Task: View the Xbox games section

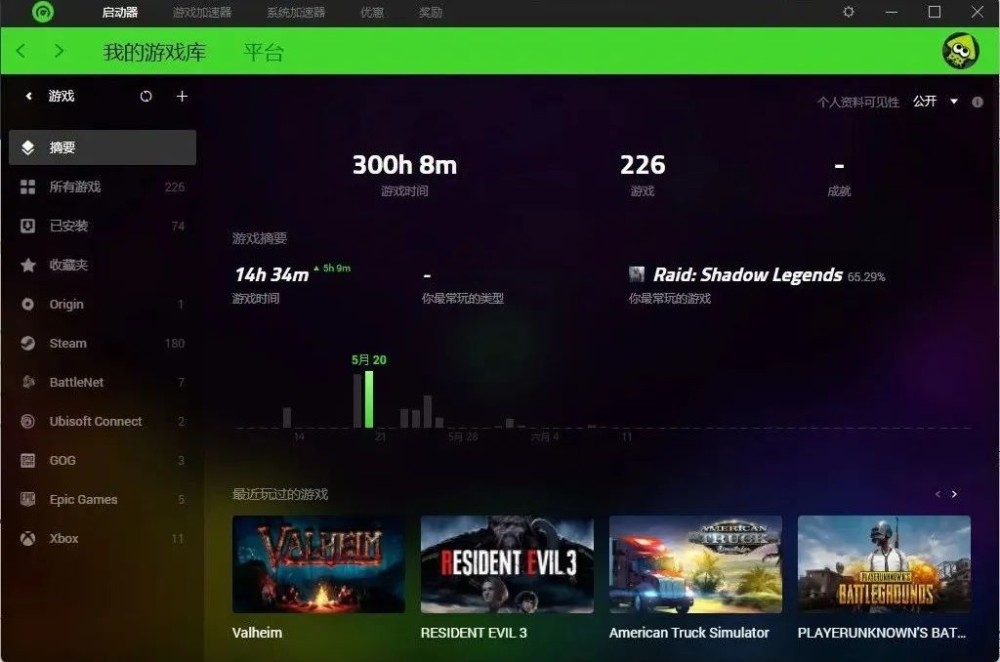Action: [x=62, y=538]
